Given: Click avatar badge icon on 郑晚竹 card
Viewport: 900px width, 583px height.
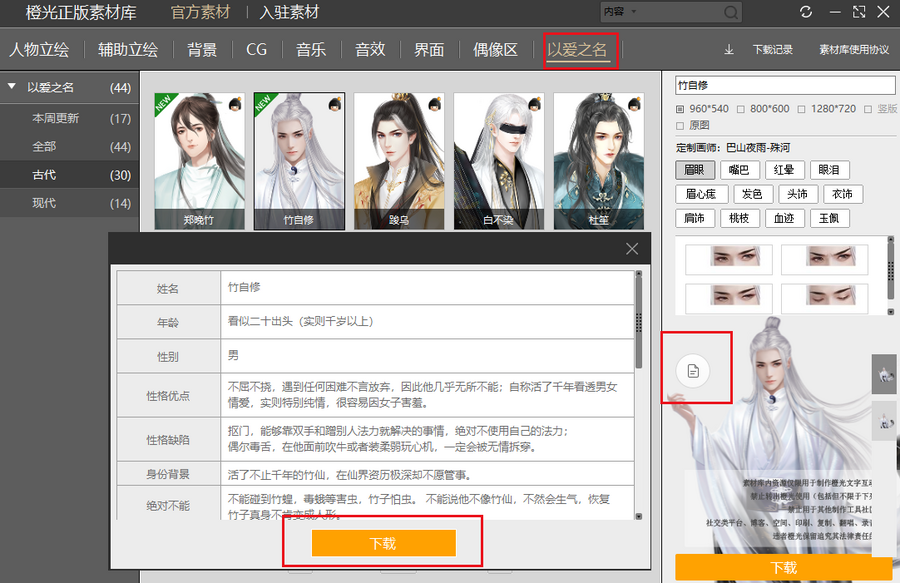Looking at the screenshot, I should [x=235, y=103].
